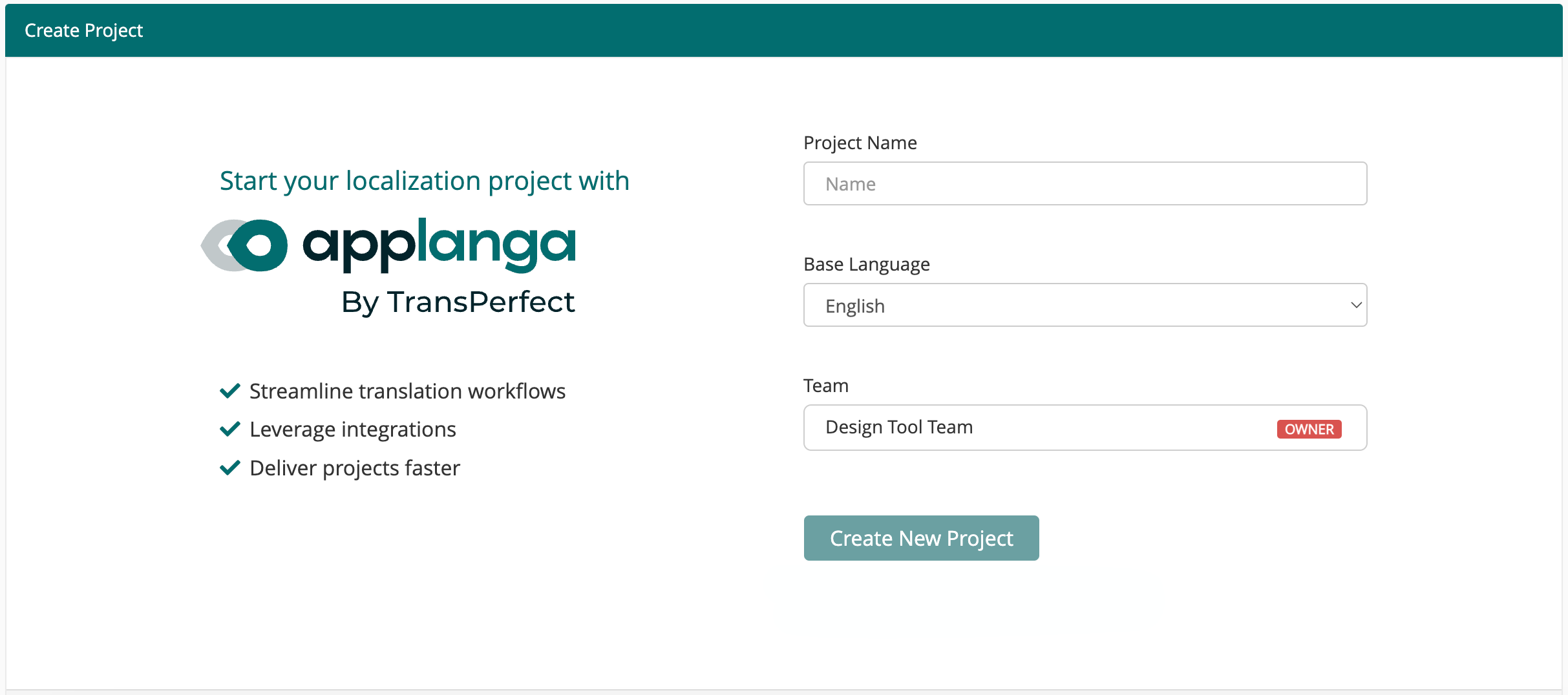Click the Applanga eye logo icon
Viewport: 1568px width, 695px height.
tap(244, 245)
